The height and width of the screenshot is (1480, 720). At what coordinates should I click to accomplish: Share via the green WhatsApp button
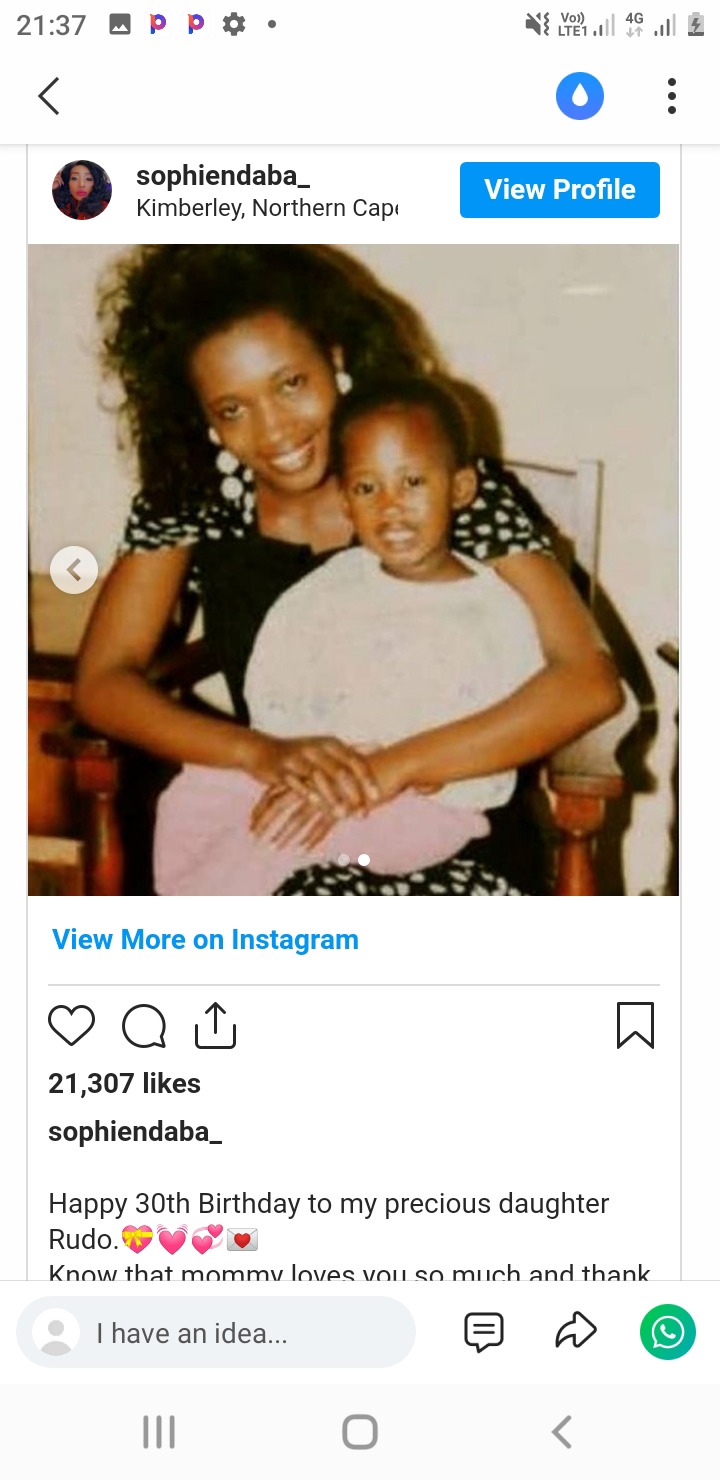668,1332
